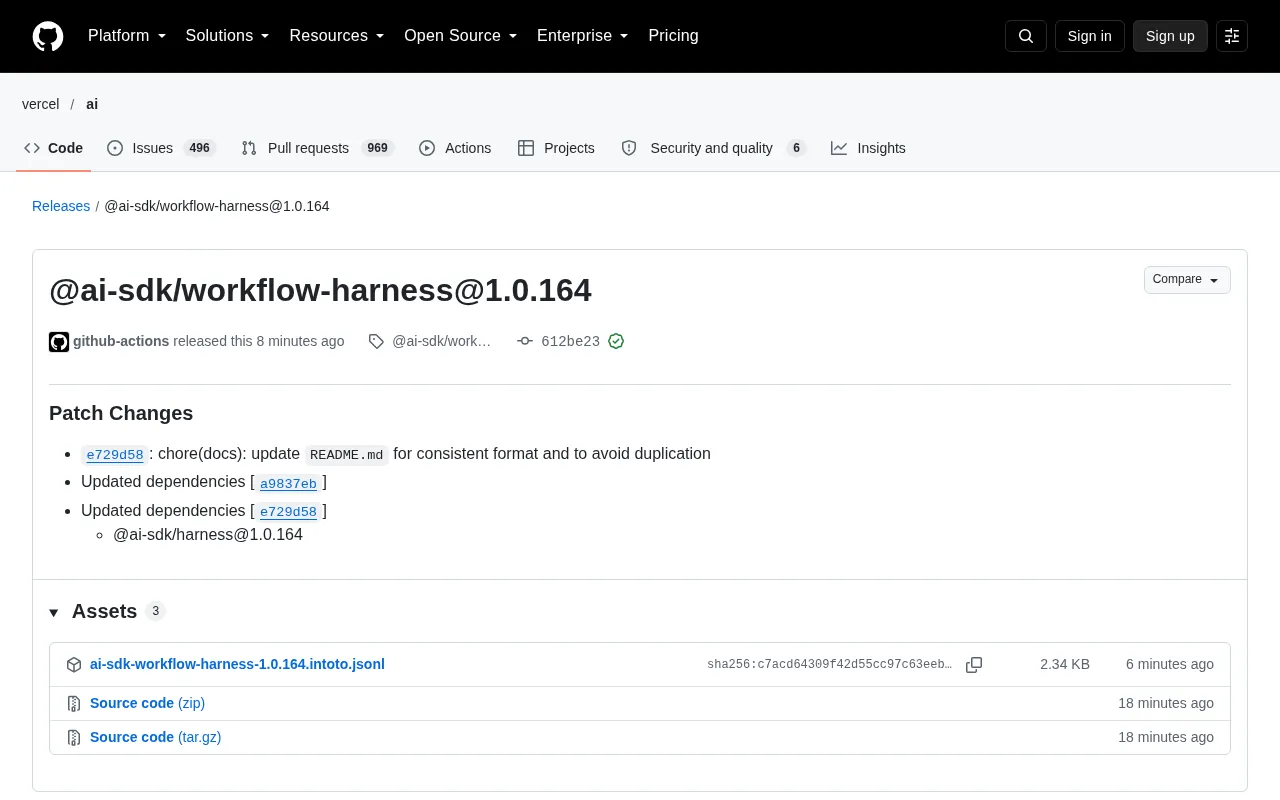Download Source code (zip)
The width and height of the screenshot is (1280, 800).
(x=147, y=703)
